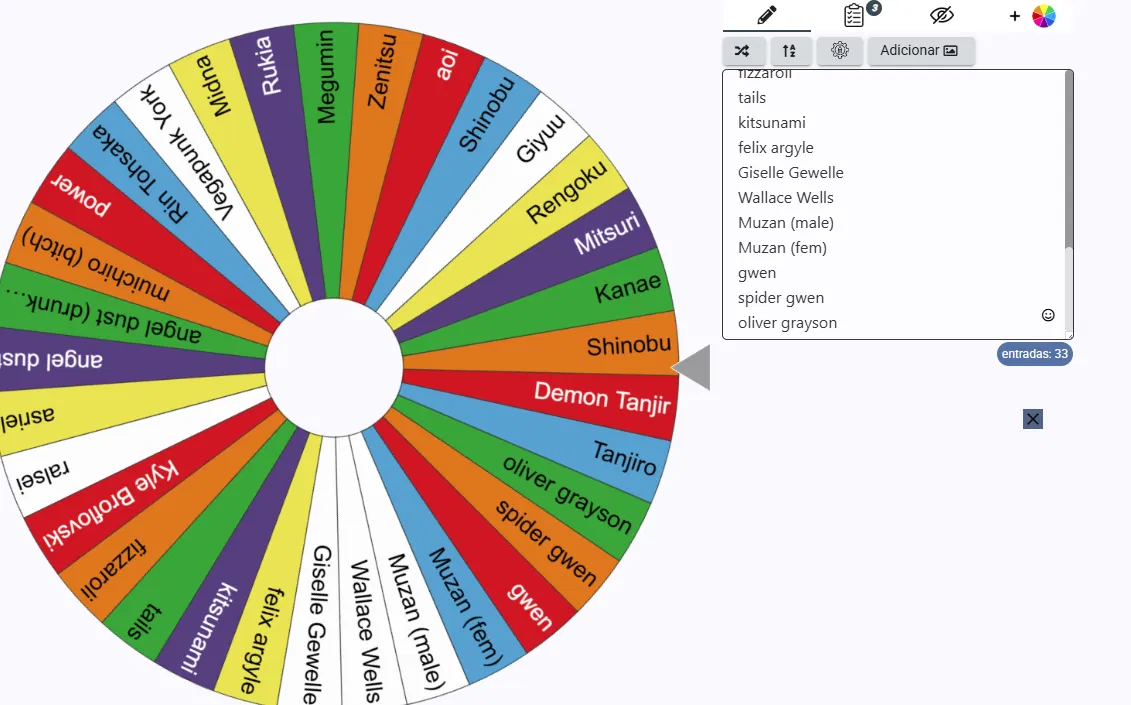Close the panel with X button
The image size is (1131, 705).
click(1033, 419)
